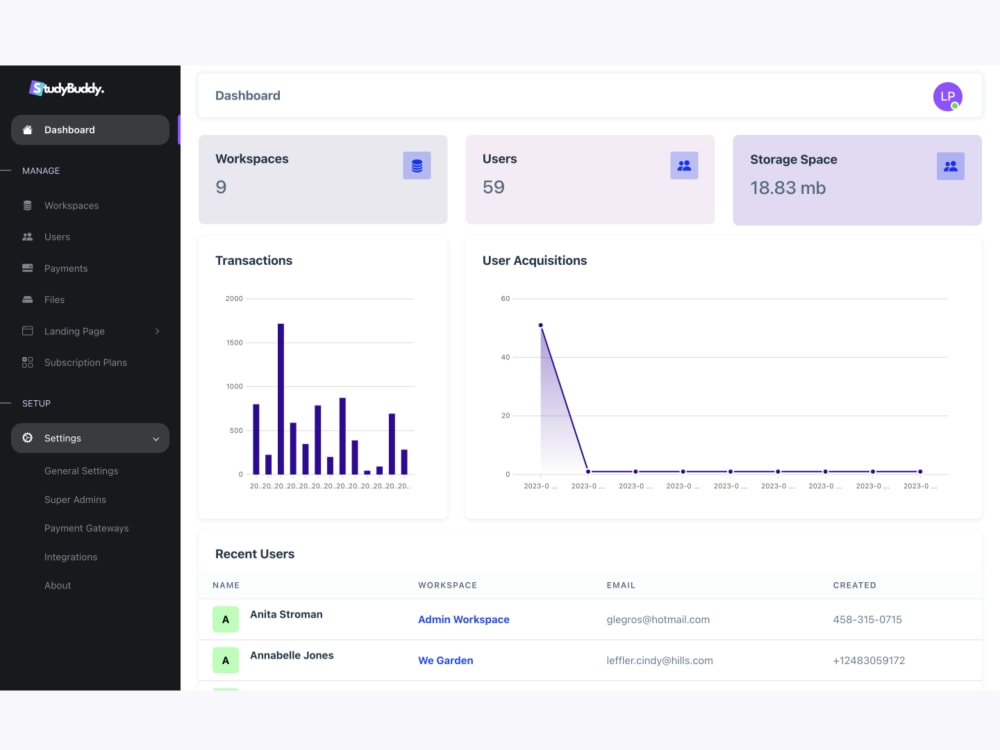The height and width of the screenshot is (750, 1000).
Task: Click the Storage Space card icon
Action: click(950, 166)
